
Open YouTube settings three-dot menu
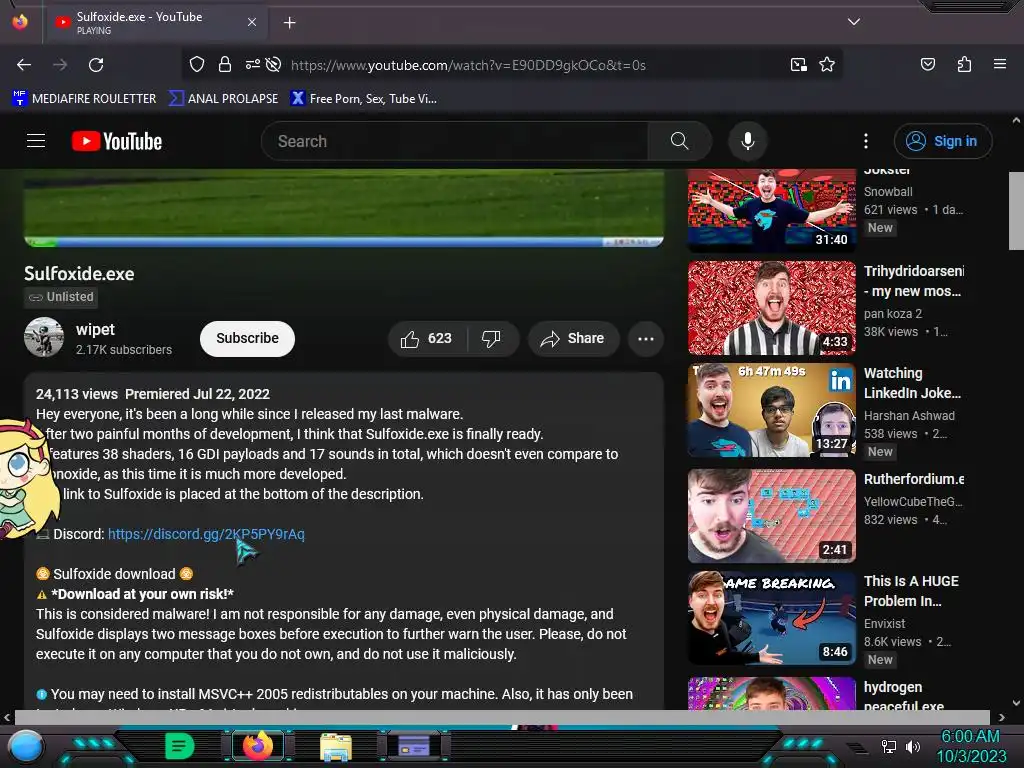[865, 141]
